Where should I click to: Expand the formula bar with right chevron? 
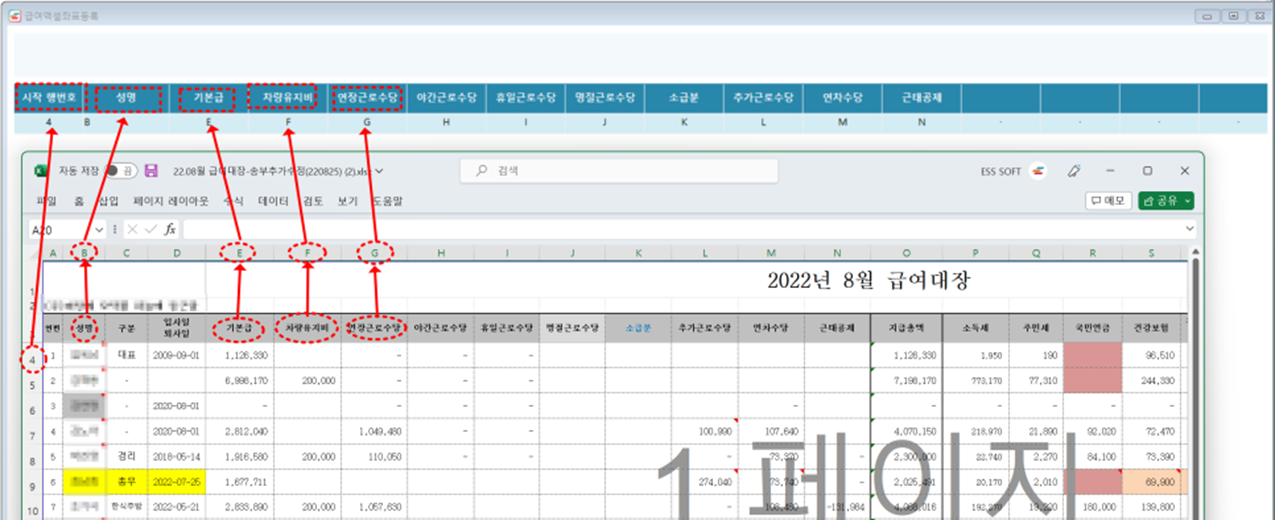click(1189, 229)
